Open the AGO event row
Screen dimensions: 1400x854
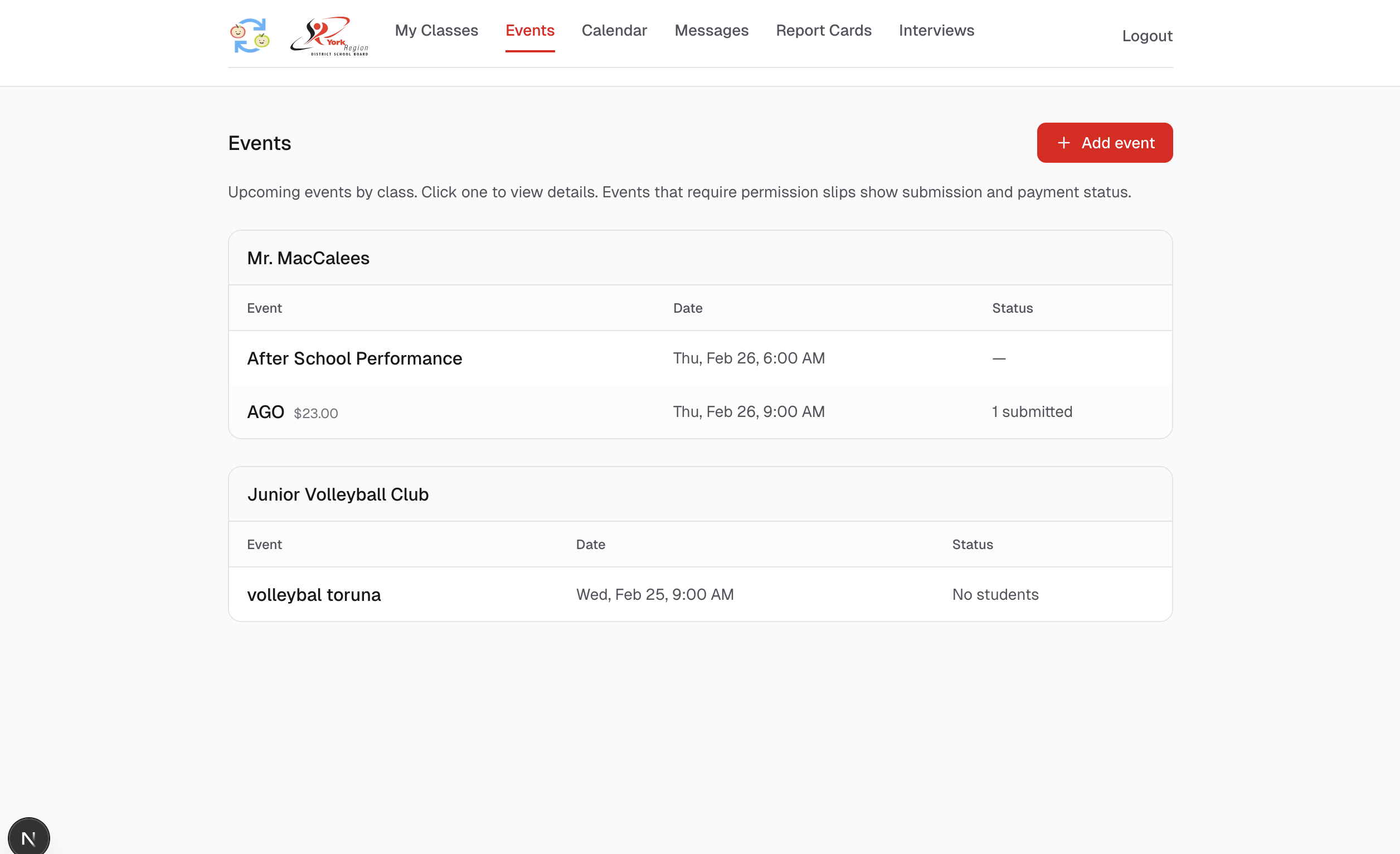click(265, 412)
